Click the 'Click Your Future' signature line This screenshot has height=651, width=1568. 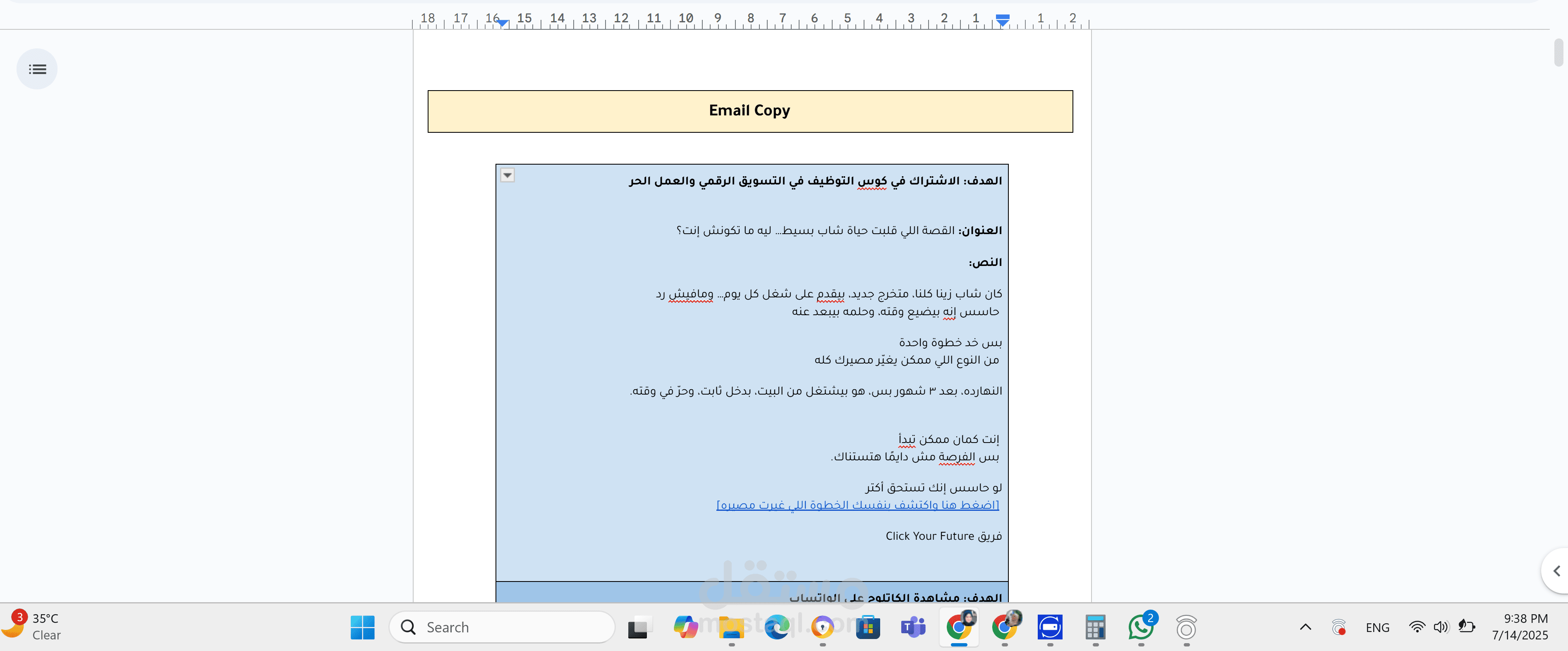tap(943, 536)
